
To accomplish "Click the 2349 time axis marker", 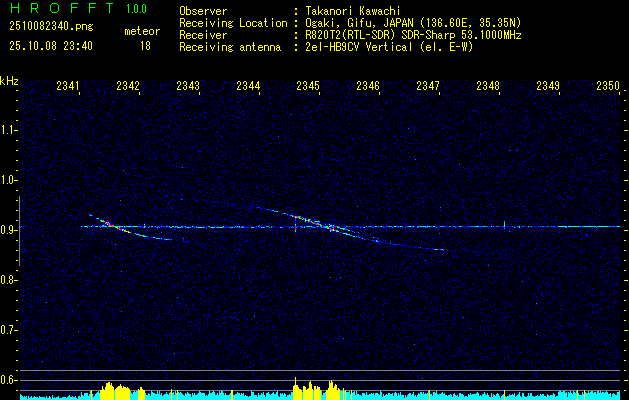I will click(x=548, y=85).
